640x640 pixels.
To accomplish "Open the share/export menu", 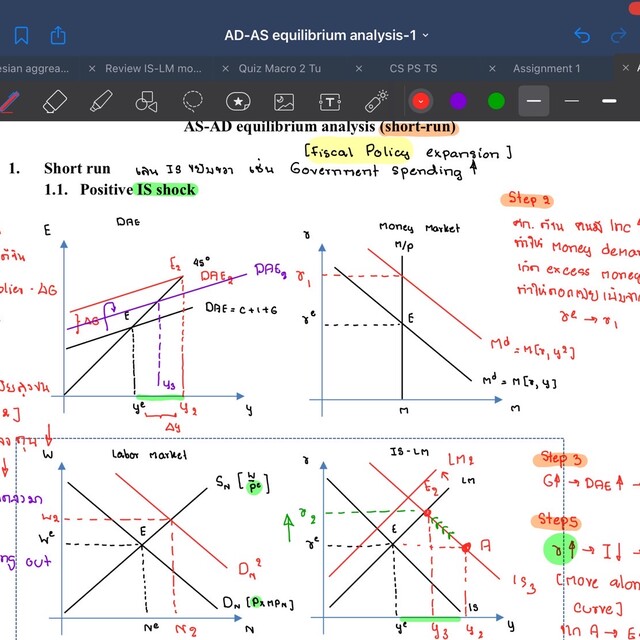I will click(58, 35).
